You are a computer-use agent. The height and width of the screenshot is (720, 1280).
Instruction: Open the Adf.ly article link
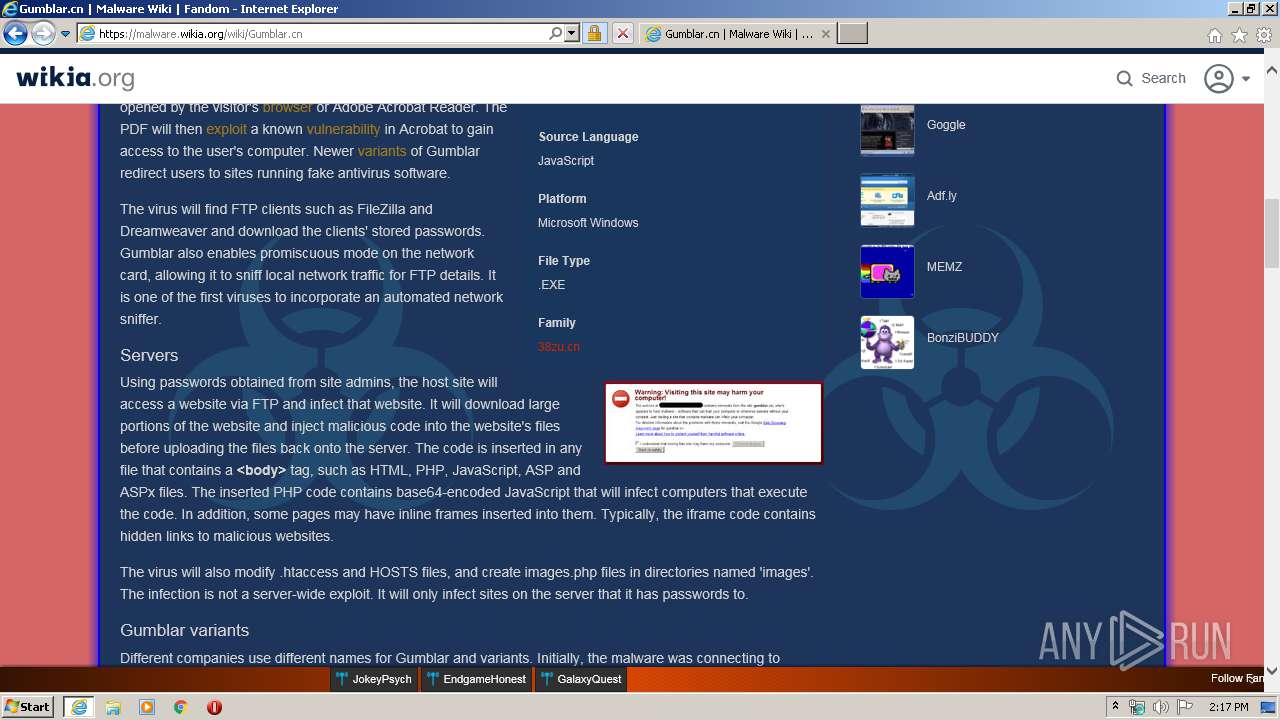[x=941, y=196]
